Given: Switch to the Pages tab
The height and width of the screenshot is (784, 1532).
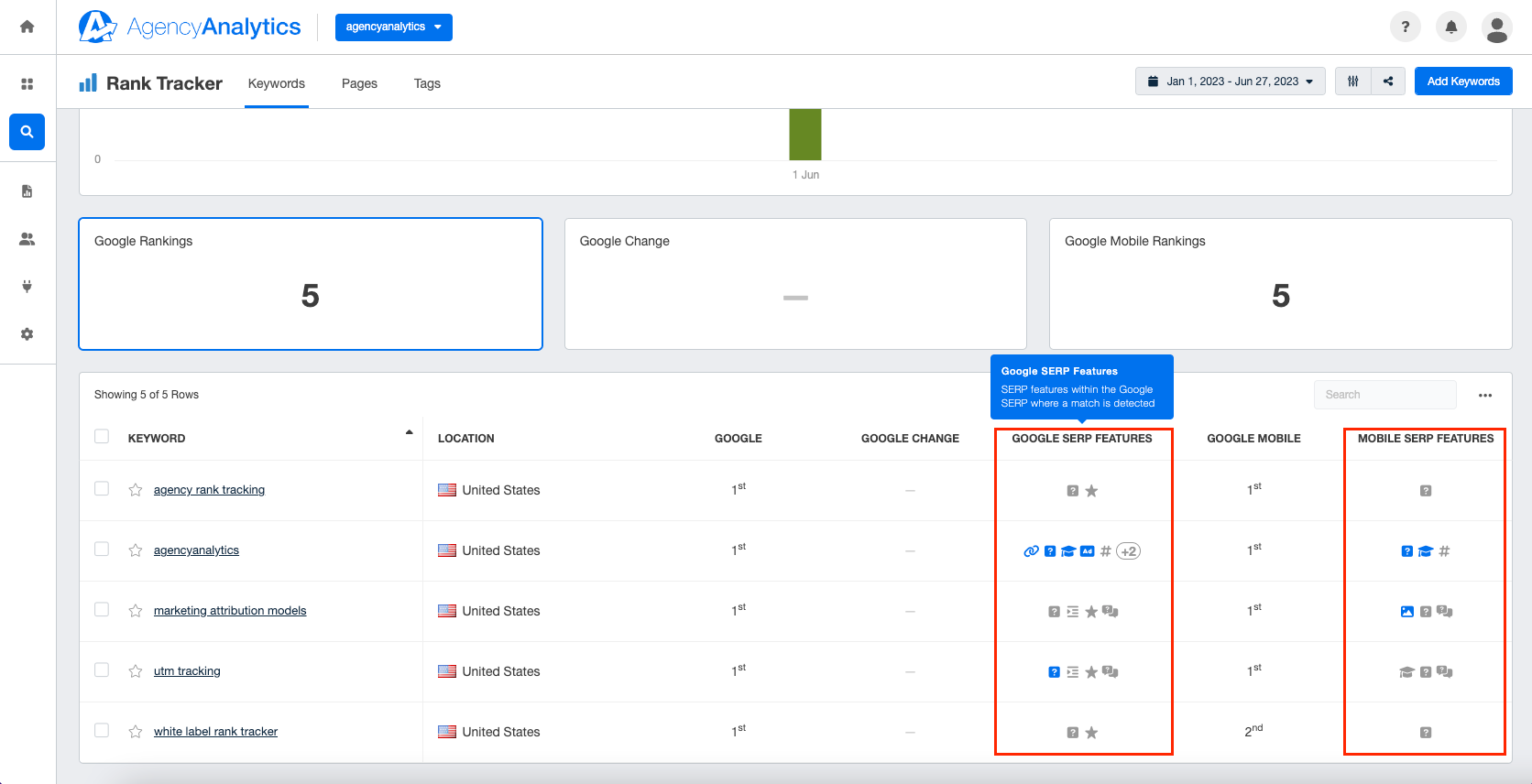Looking at the screenshot, I should point(359,83).
